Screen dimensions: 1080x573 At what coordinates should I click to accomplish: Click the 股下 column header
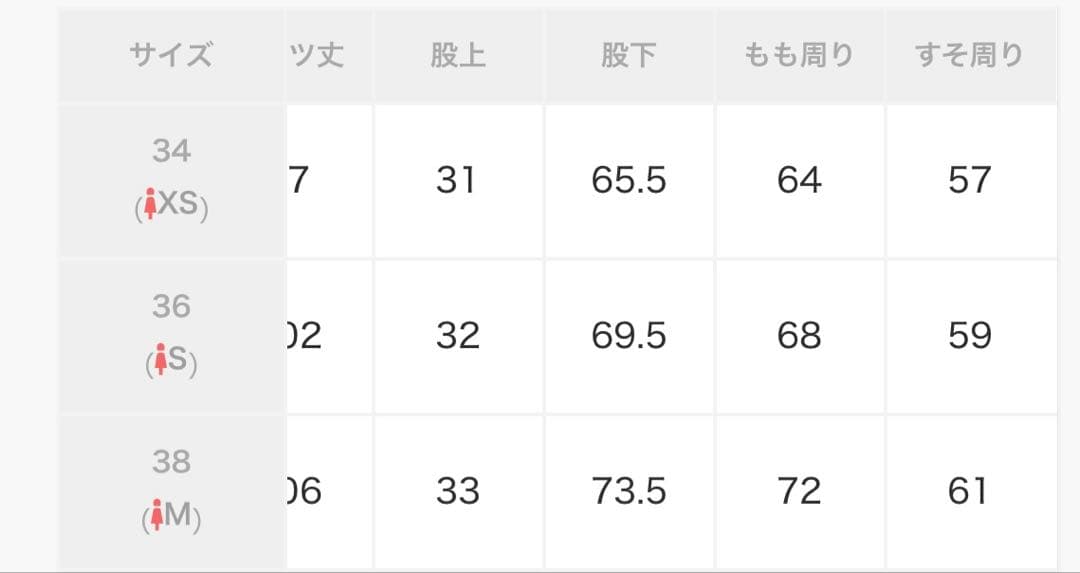pos(629,55)
